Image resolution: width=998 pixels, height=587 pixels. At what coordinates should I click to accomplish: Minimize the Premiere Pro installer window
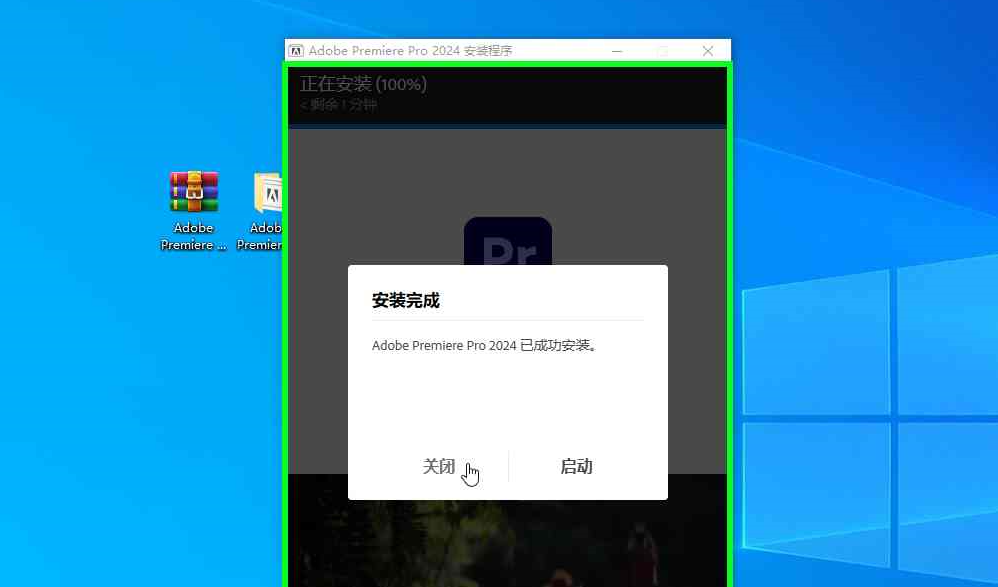(x=617, y=51)
